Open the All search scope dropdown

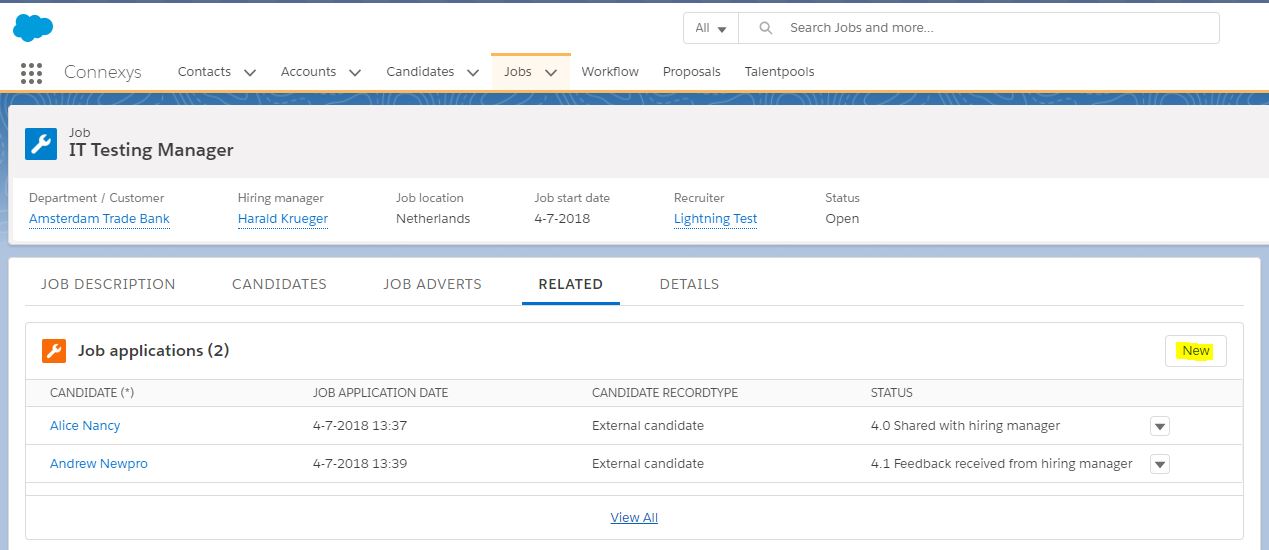pyautogui.click(x=711, y=28)
